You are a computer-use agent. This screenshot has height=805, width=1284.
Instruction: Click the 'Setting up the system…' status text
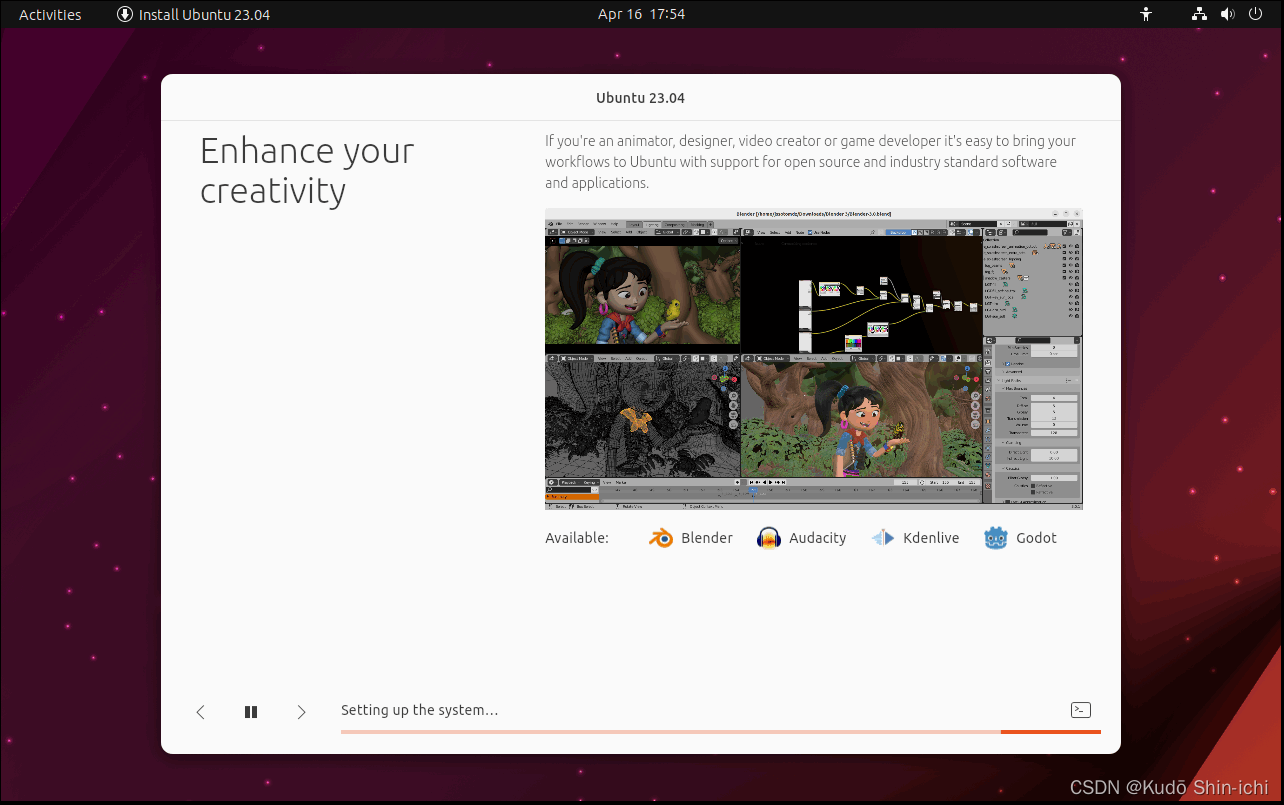pos(420,710)
